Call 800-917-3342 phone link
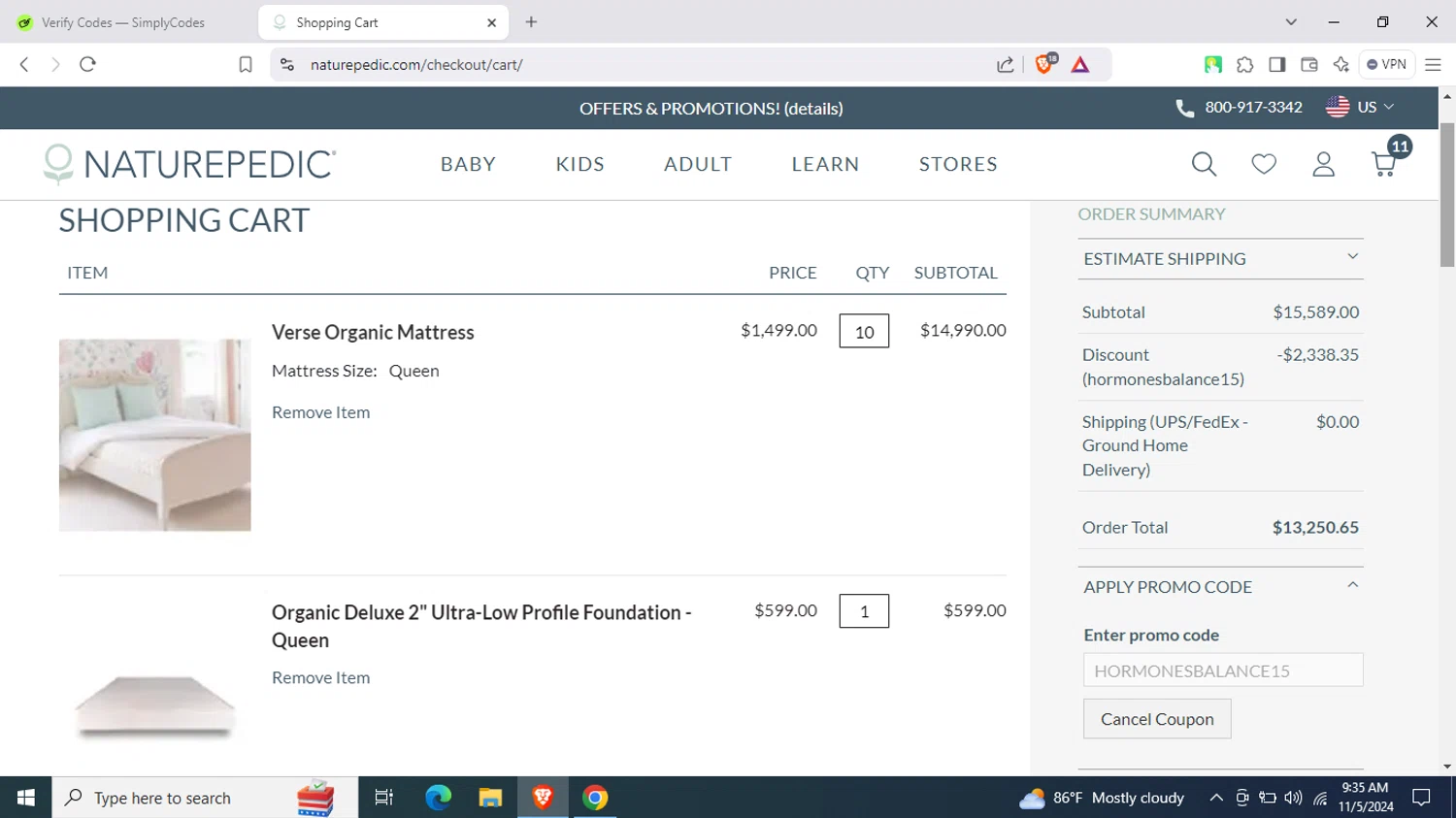The width and height of the screenshot is (1456, 818). 1253,107
